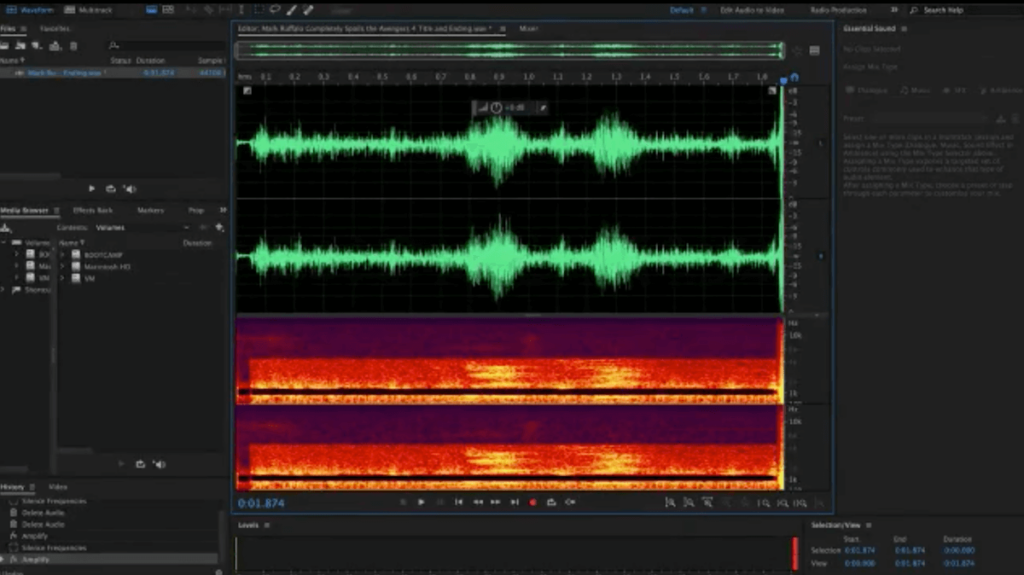Switch to Multitrack editor view
This screenshot has width=1024, height=575.
point(89,10)
